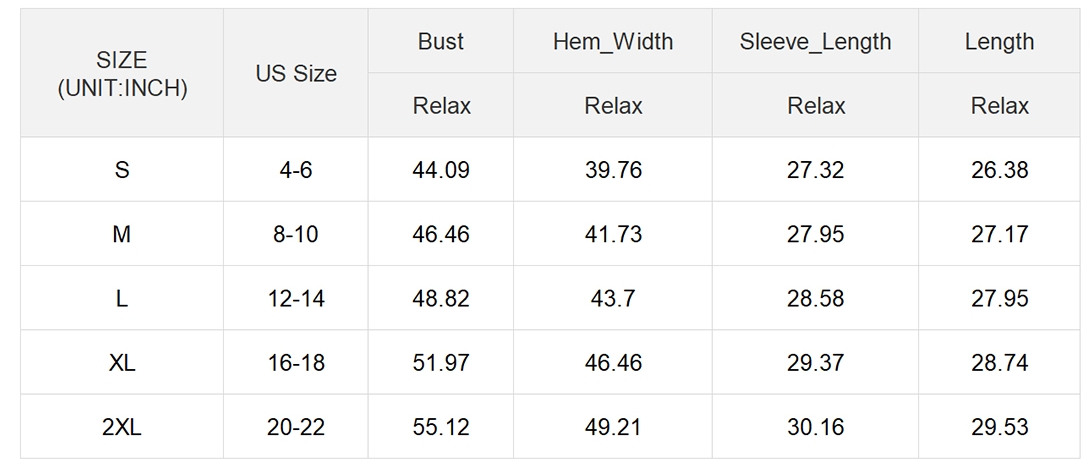Click the SIZE (UNIT:INCH) header cell
This screenshot has height=466, width=1090.
(122, 73)
